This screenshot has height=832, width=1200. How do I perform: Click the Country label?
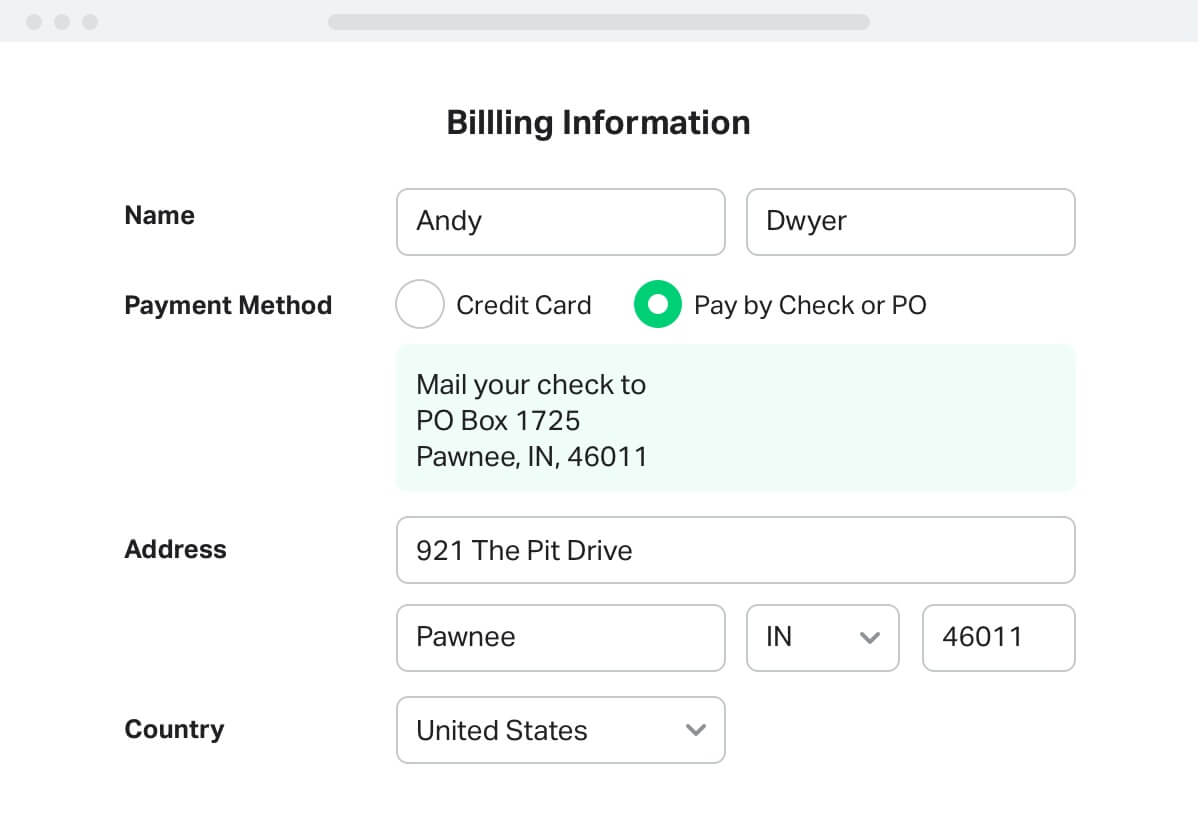coord(174,730)
